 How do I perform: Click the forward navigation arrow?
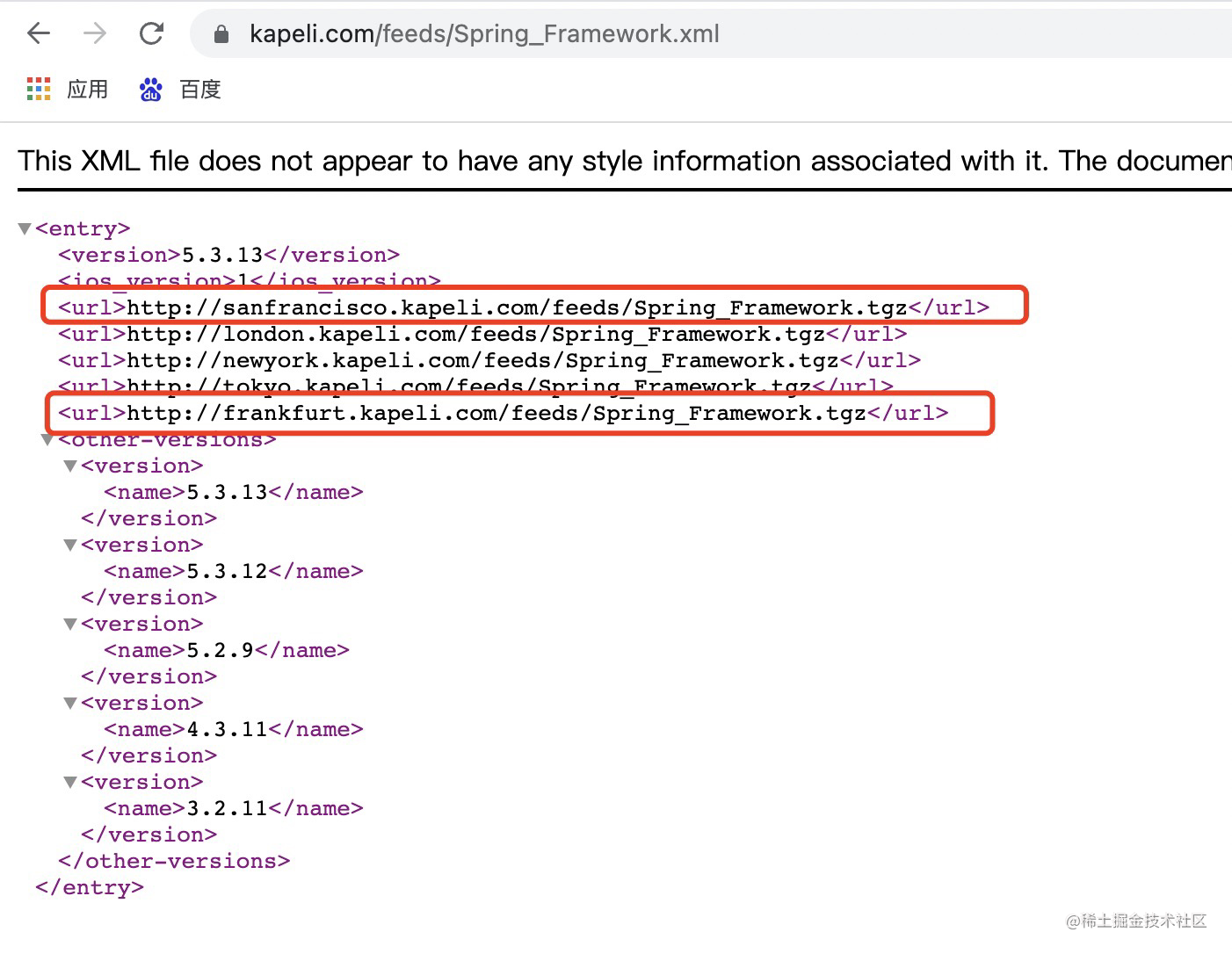(x=94, y=33)
